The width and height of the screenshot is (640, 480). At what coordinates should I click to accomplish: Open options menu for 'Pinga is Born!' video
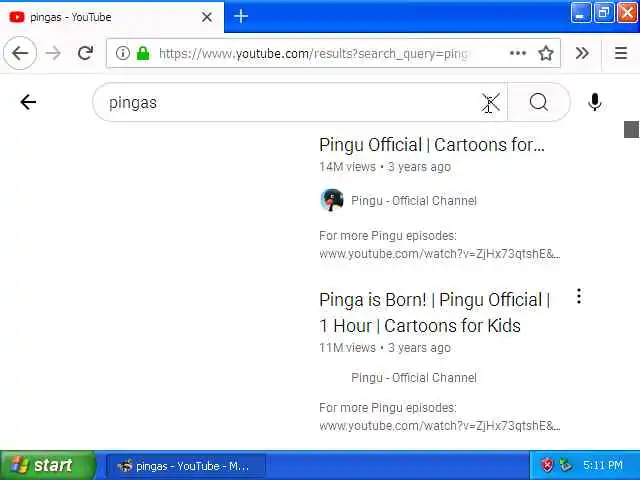pyautogui.click(x=579, y=296)
